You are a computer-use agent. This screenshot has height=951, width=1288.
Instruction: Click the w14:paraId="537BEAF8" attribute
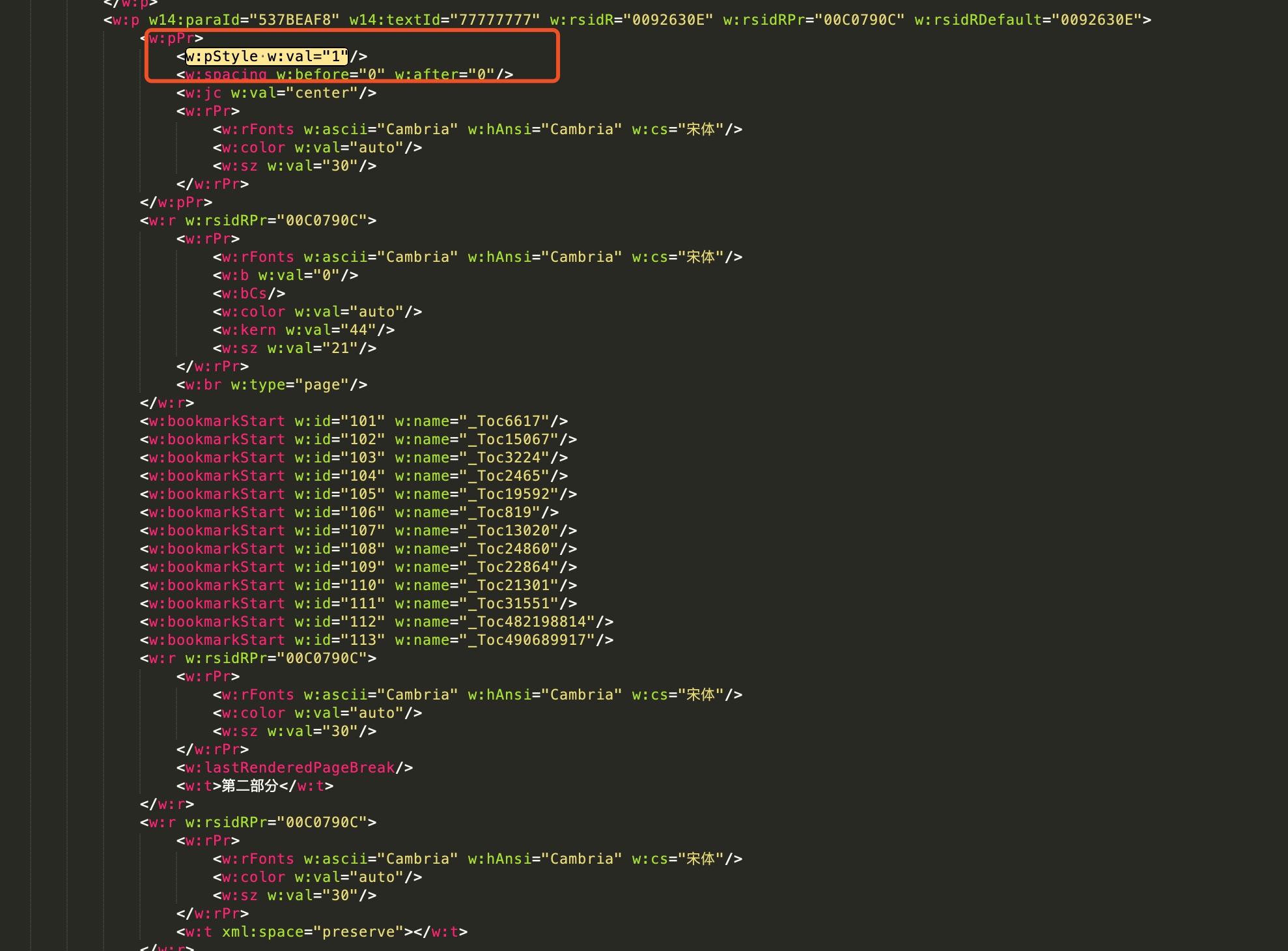(x=244, y=20)
